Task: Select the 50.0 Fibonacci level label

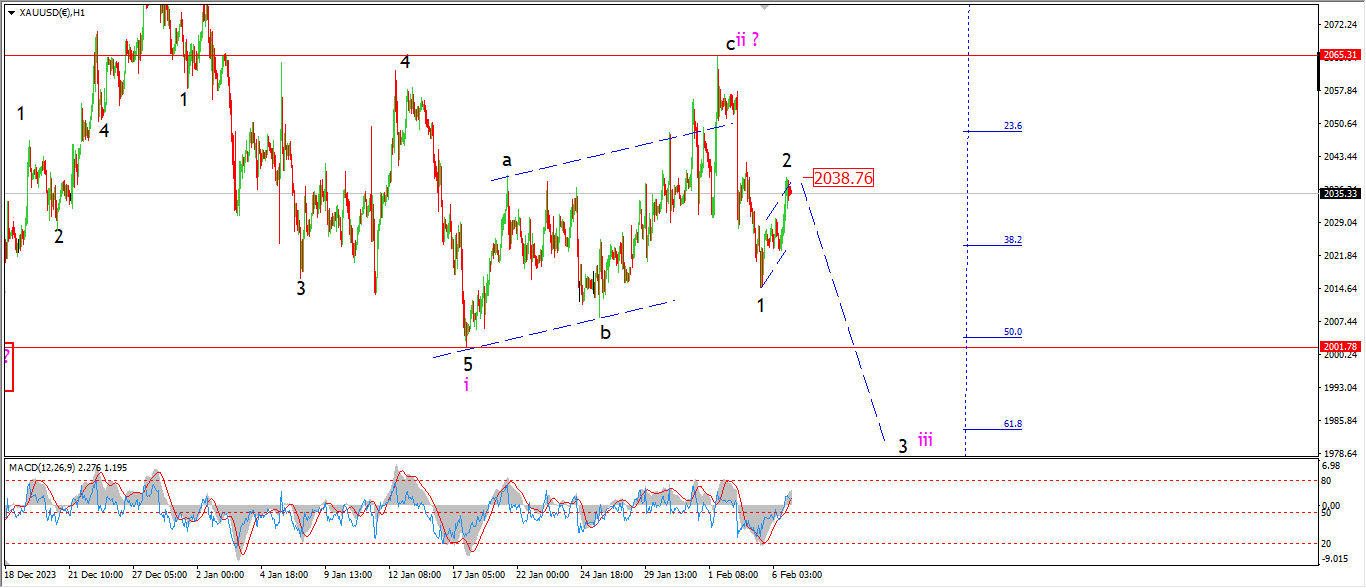Action: pos(1013,332)
